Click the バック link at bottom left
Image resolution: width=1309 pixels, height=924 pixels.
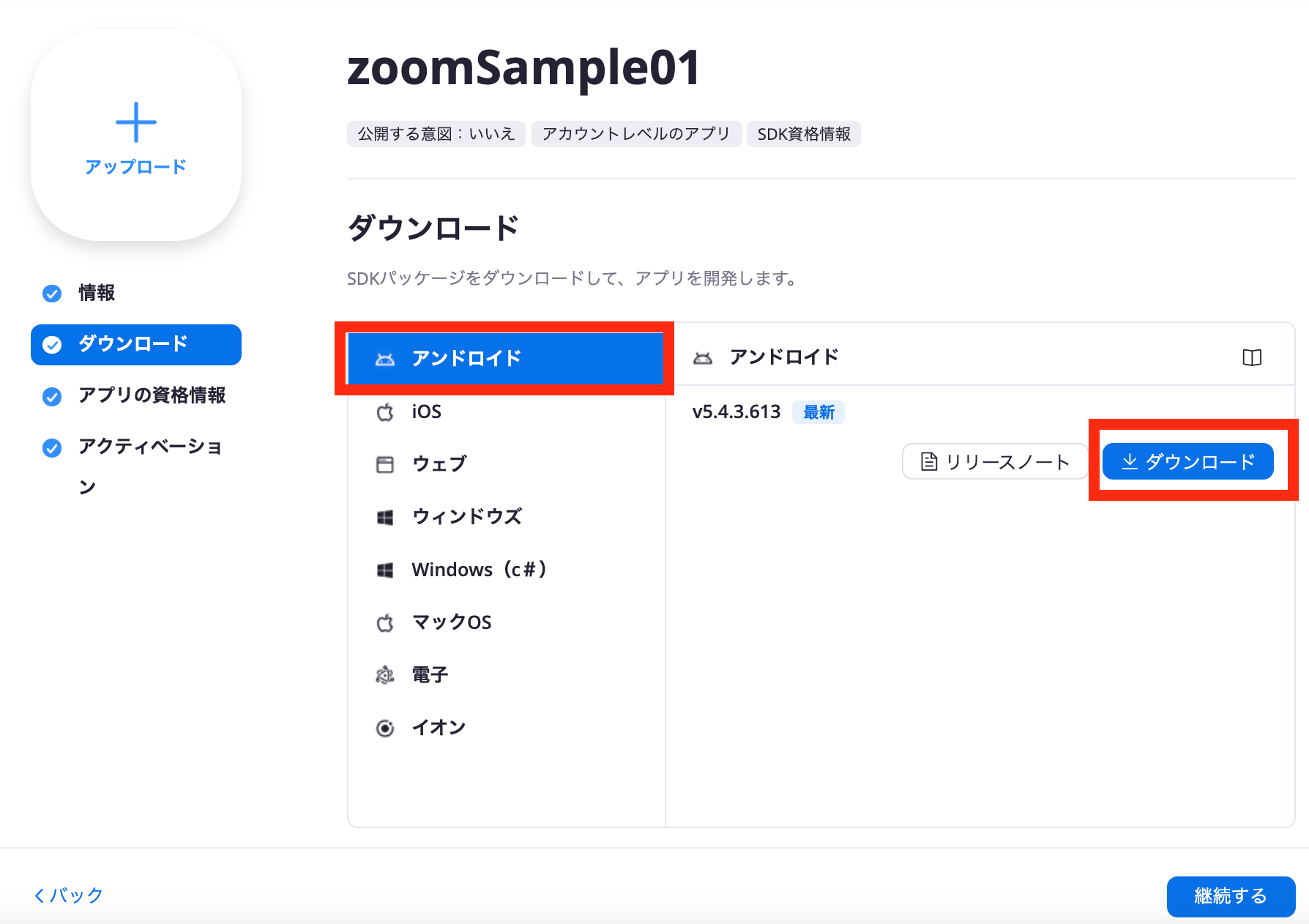(x=67, y=895)
